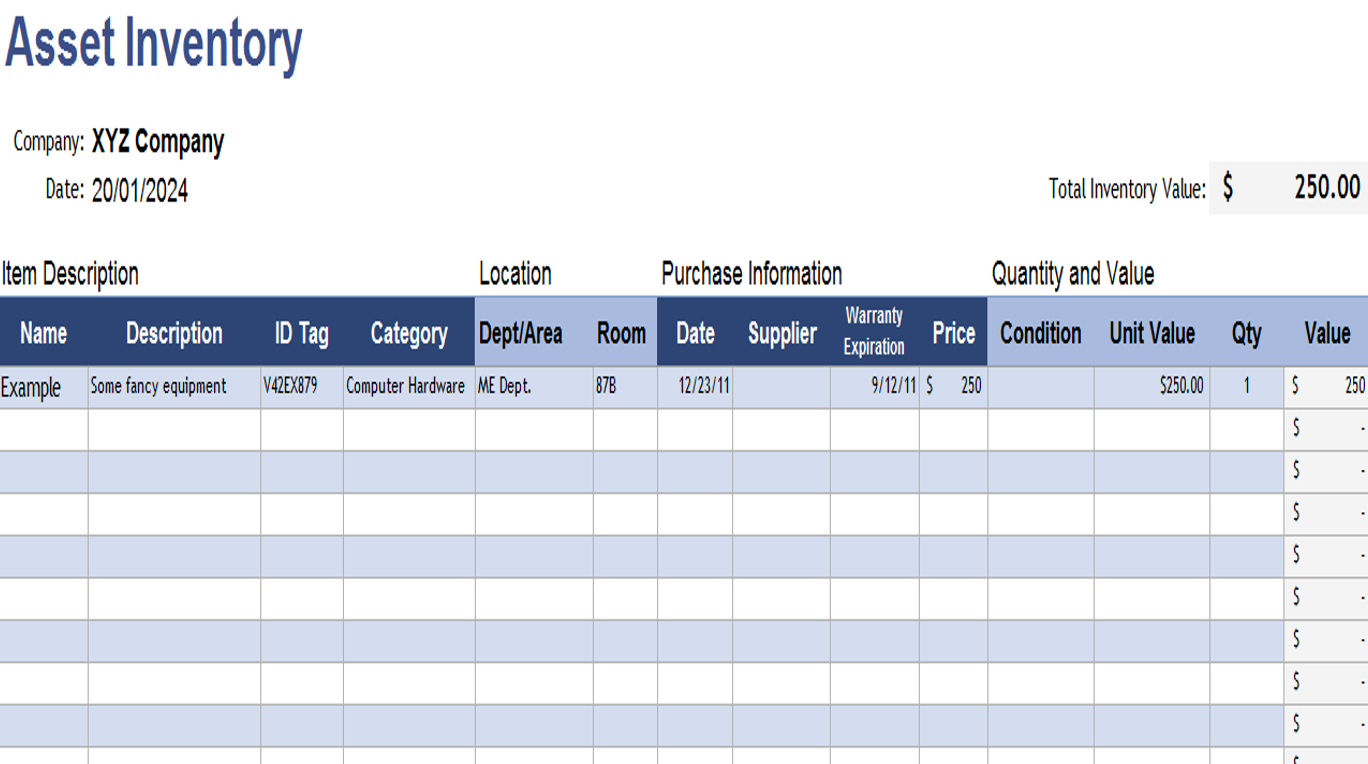Click the $250.00 unit value cell

tap(1152, 387)
